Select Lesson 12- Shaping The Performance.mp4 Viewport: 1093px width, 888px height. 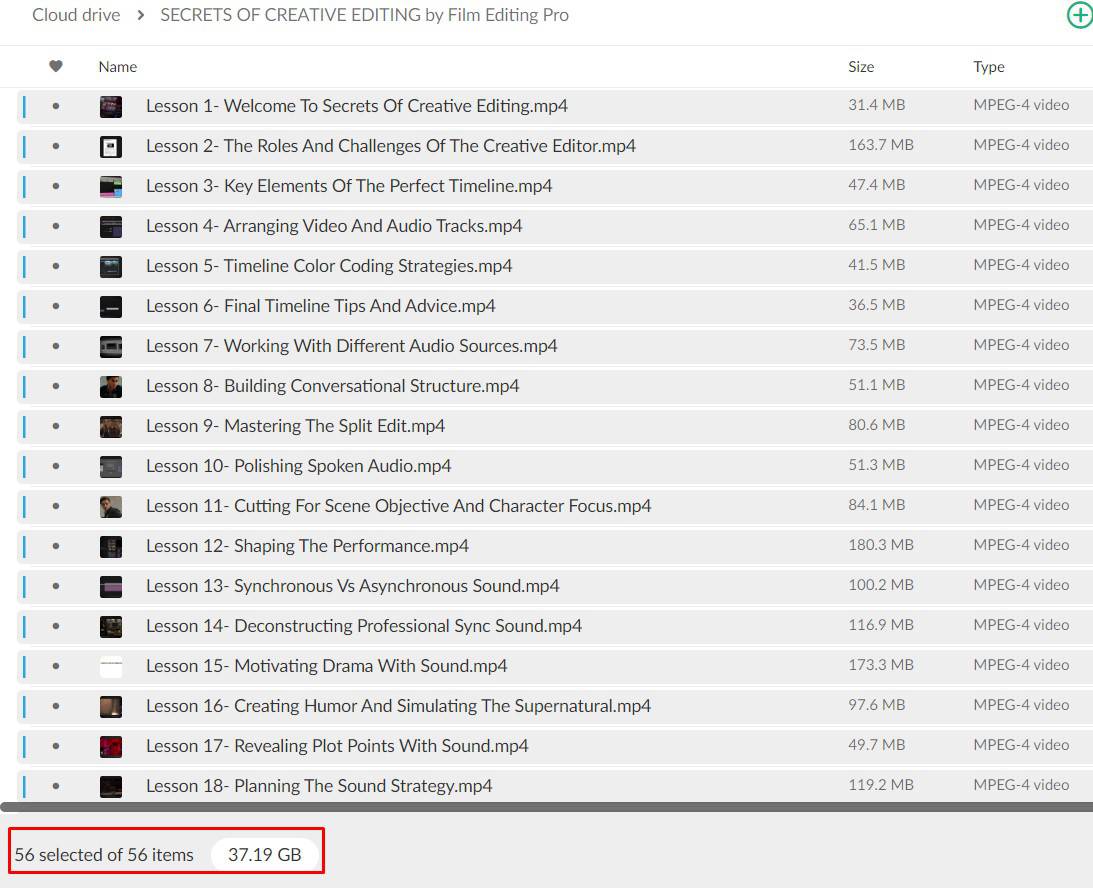[x=307, y=546]
